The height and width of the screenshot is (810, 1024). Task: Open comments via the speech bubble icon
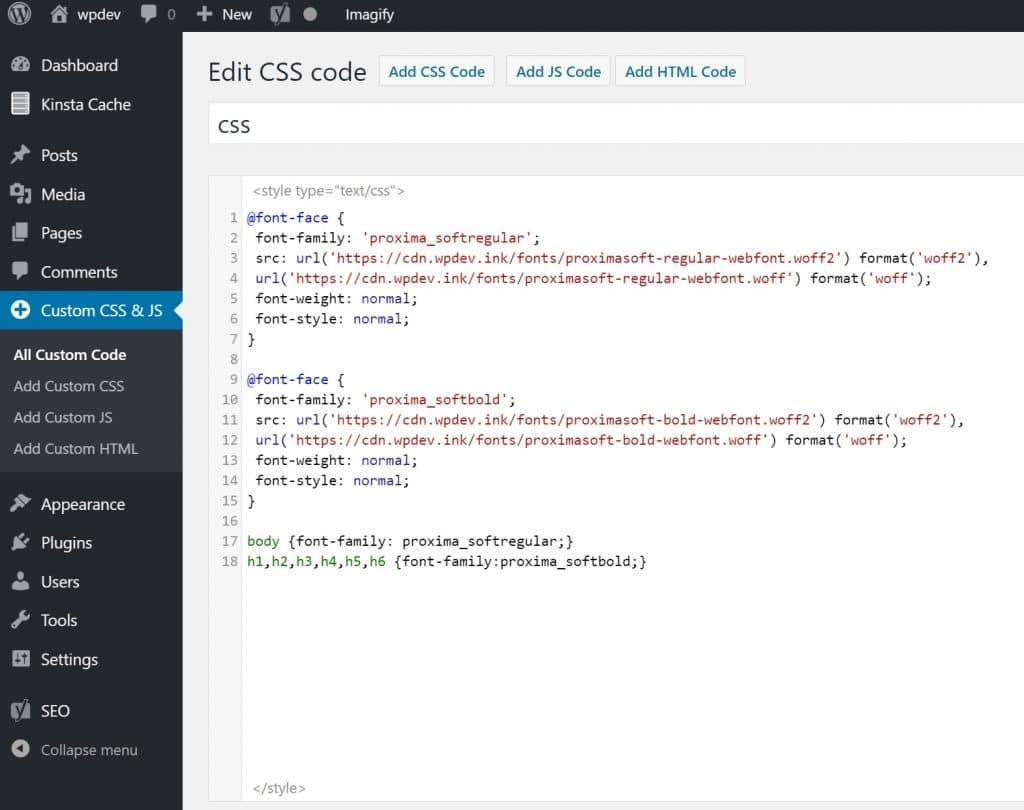click(148, 14)
